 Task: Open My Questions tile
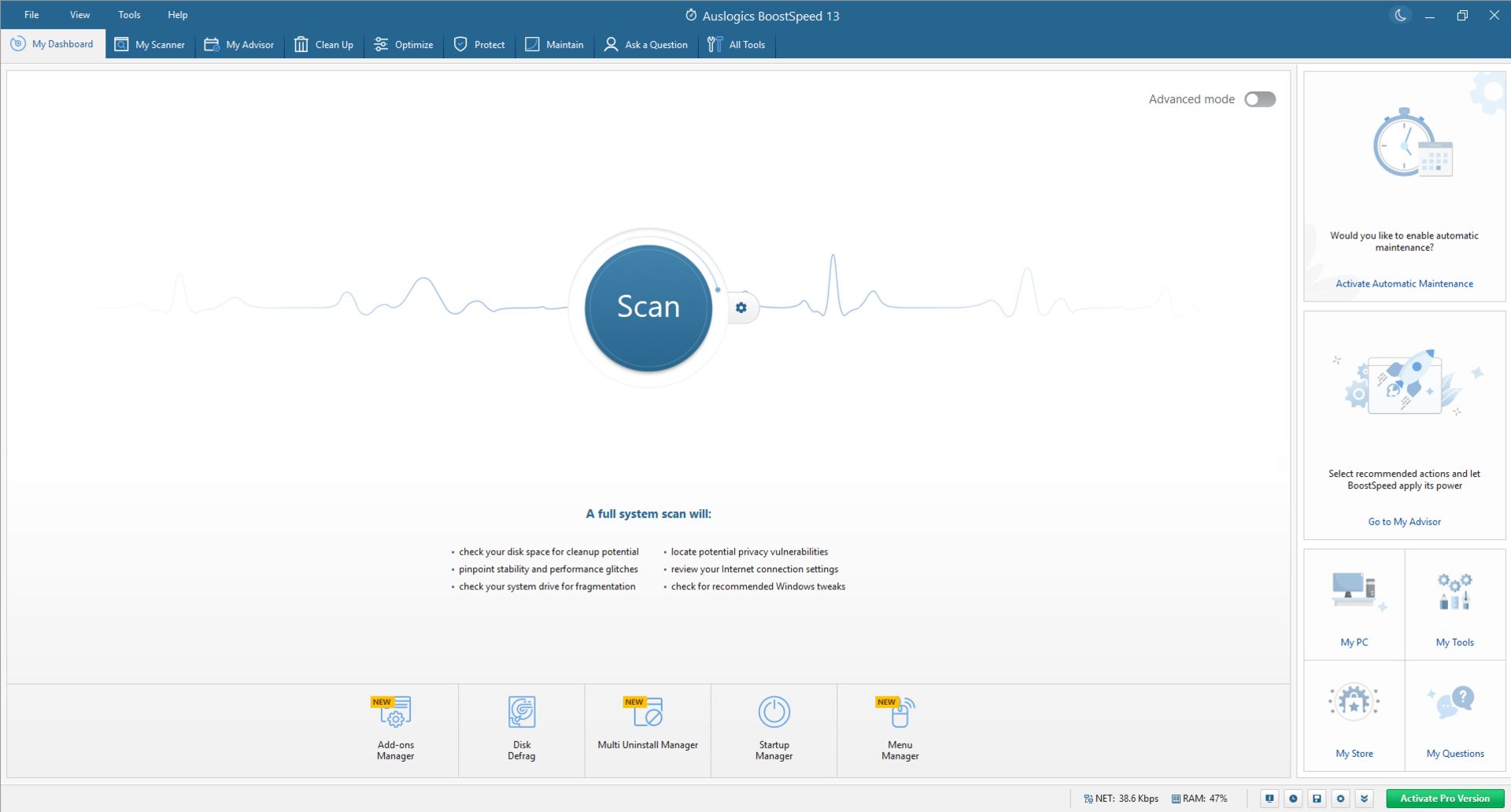(1455, 716)
